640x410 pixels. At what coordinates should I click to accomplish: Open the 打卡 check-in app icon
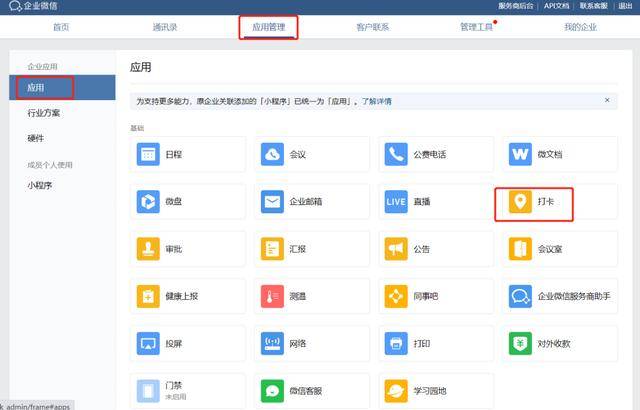520,202
